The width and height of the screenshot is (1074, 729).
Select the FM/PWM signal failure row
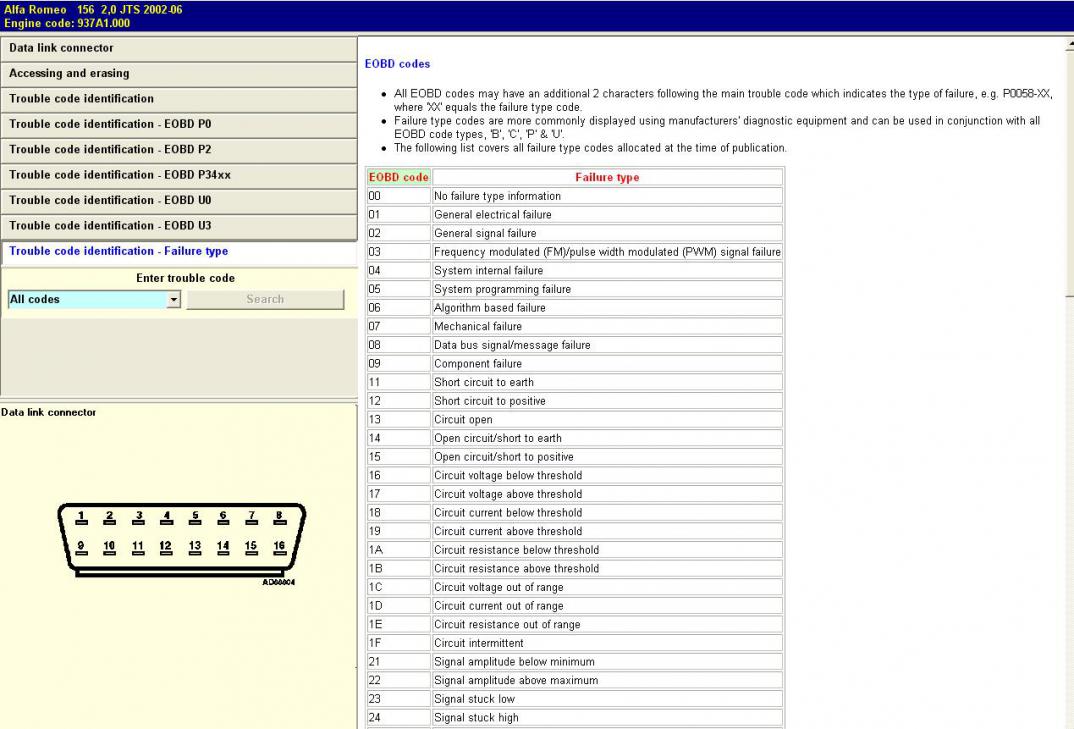click(575, 251)
